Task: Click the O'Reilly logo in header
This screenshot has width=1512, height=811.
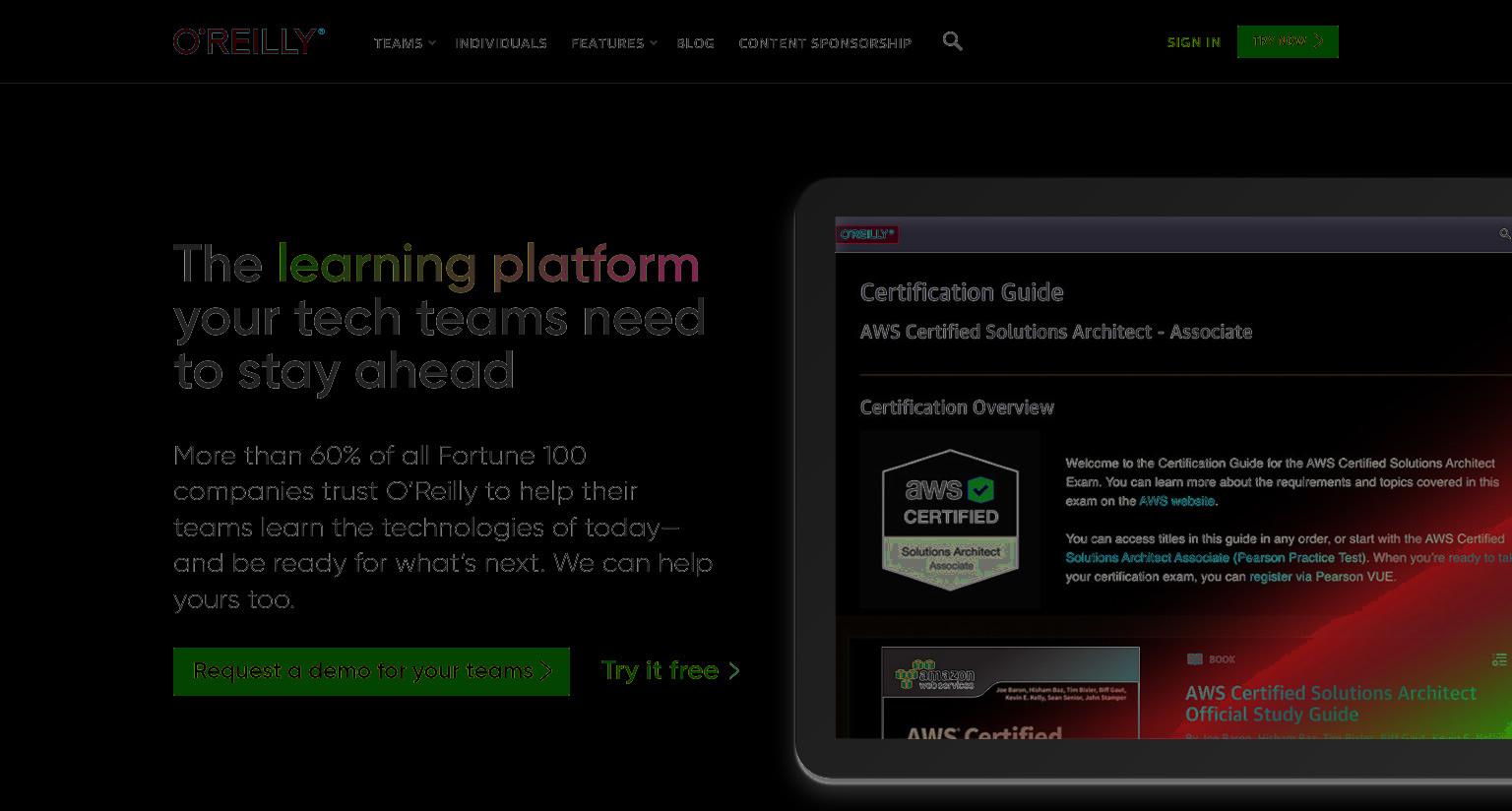Action: 249,41
